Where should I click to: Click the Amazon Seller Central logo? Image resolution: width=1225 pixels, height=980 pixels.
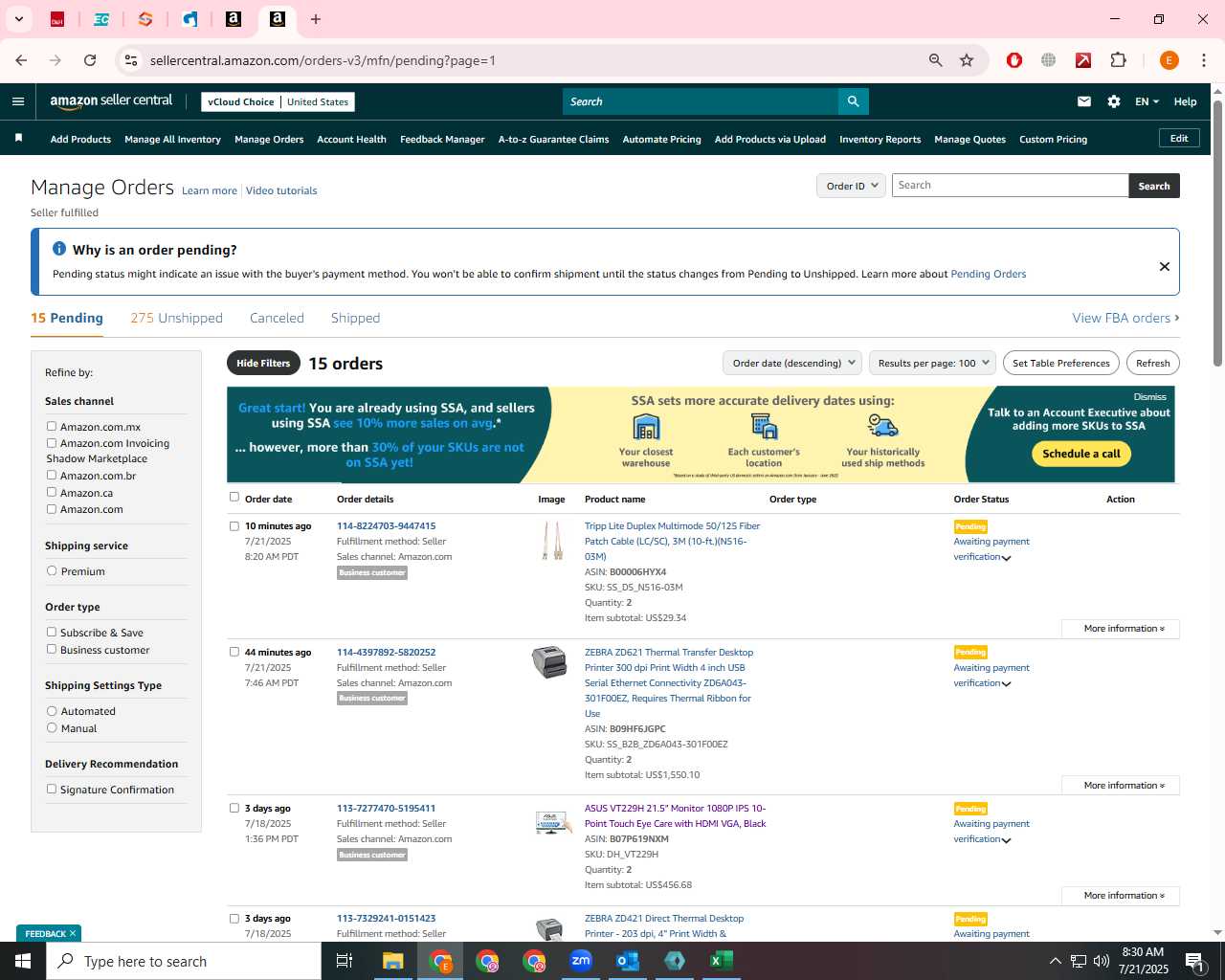click(x=111, y=101)
